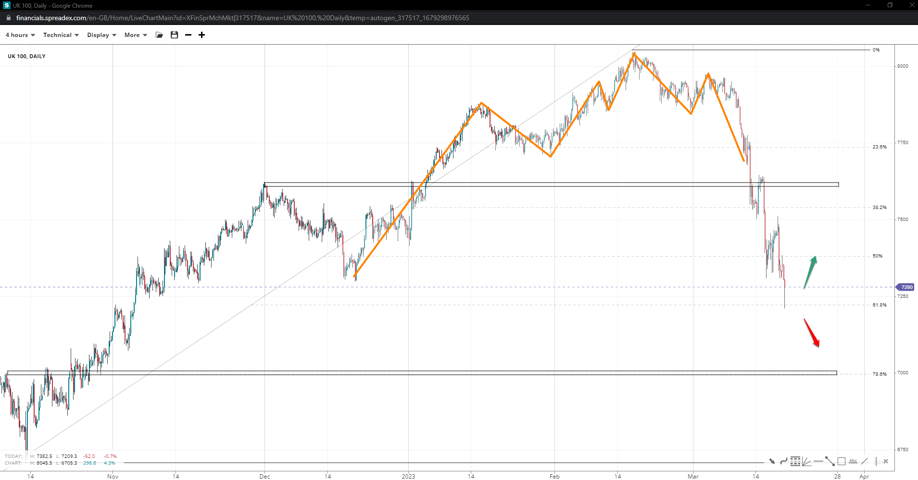Click the save chart floppy disk icon
The image size is (918, 480).
[x=174, y=35]
